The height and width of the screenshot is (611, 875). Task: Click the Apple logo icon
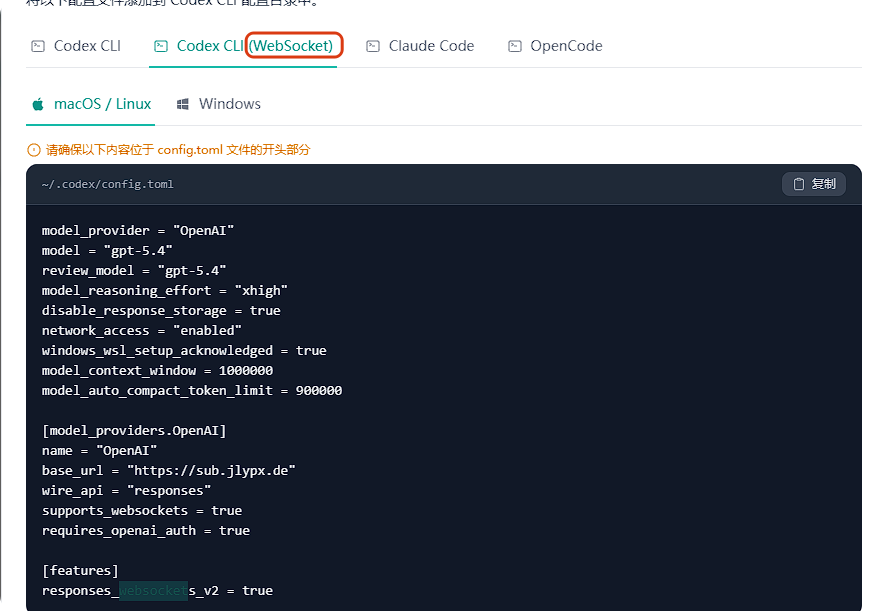[x=38, y=104]
